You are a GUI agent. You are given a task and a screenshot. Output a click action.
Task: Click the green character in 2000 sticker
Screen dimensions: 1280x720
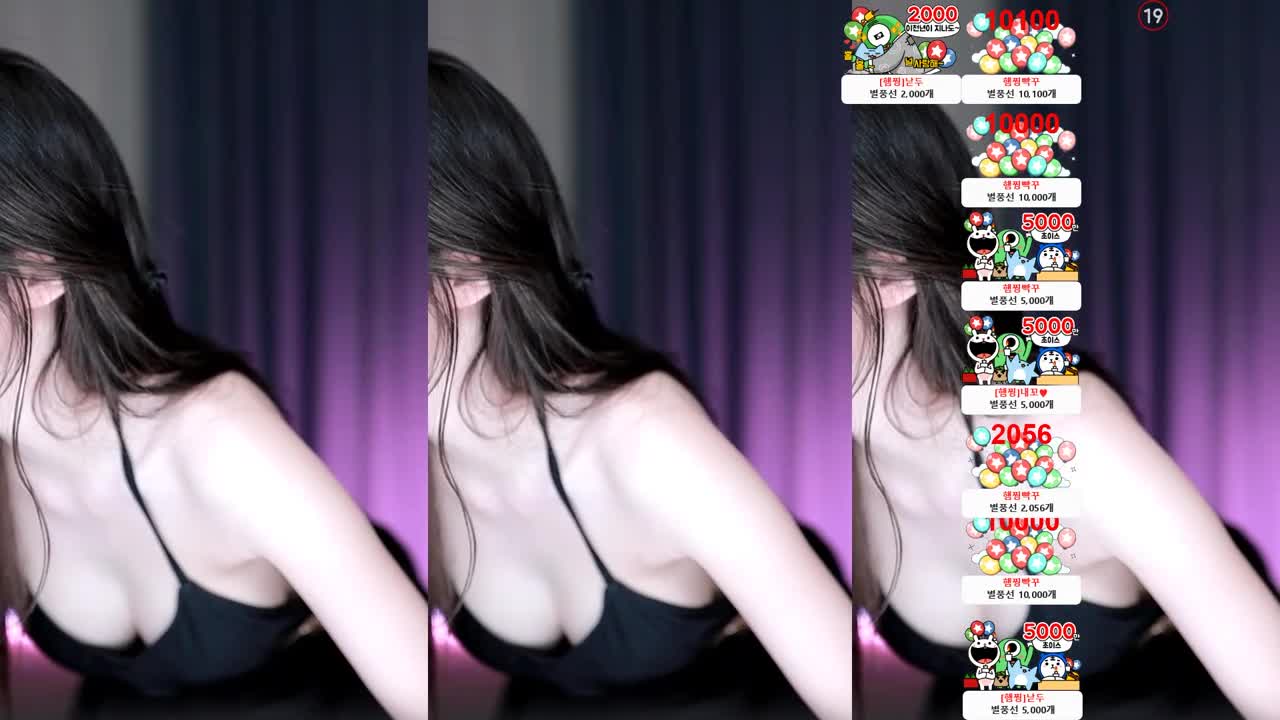pyautogui.click(x=880, y=40)
